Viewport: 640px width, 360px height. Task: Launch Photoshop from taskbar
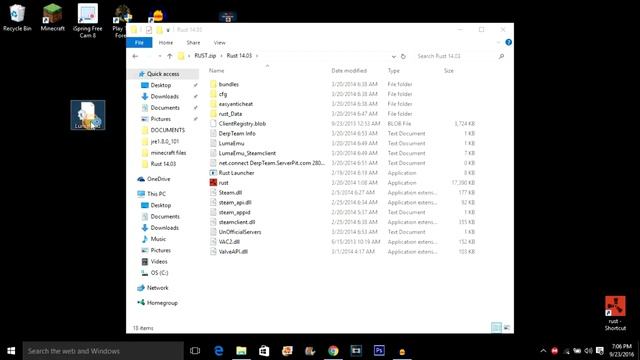[x=379, y=351]
